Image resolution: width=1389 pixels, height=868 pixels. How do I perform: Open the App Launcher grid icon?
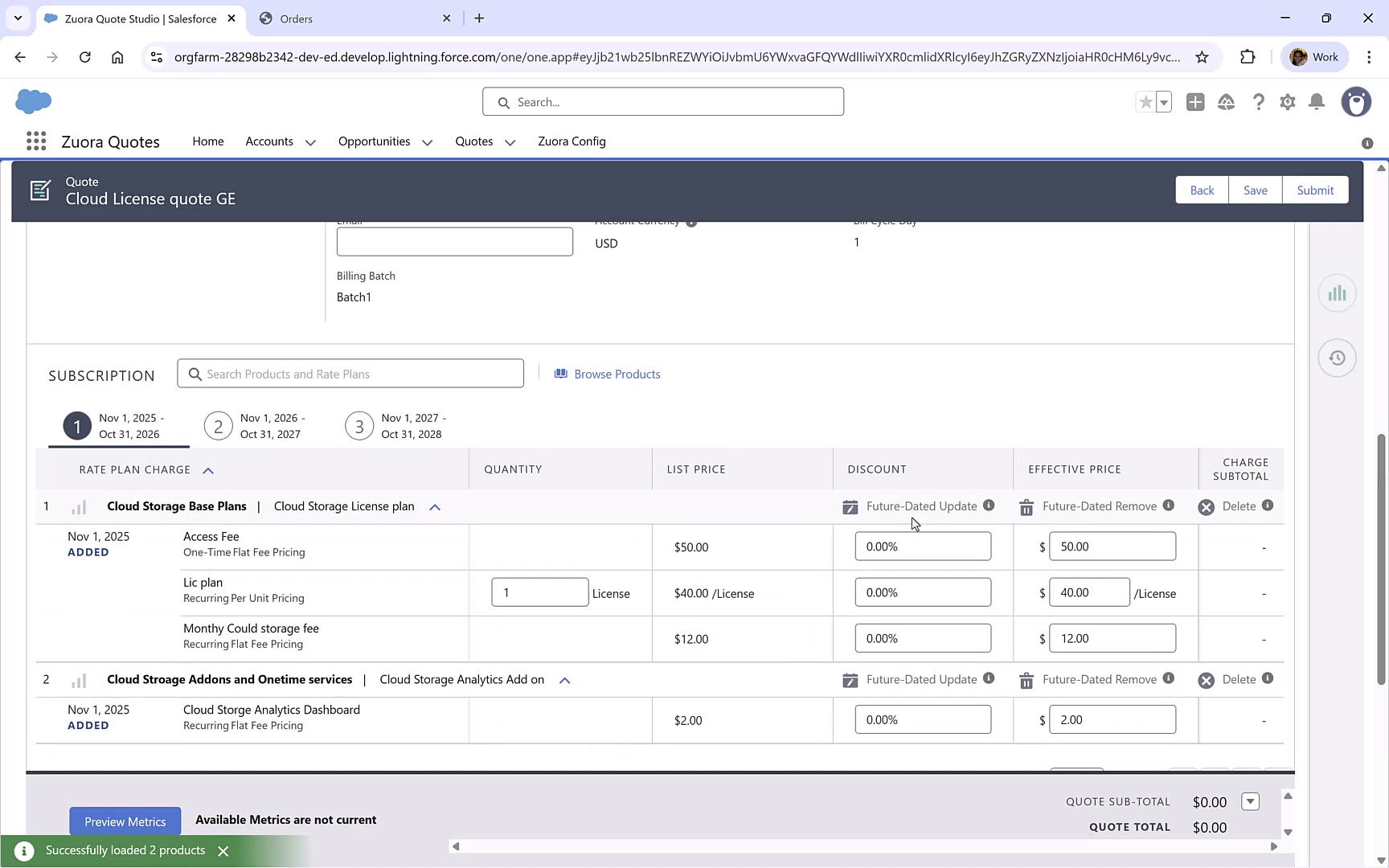point(36,141)
